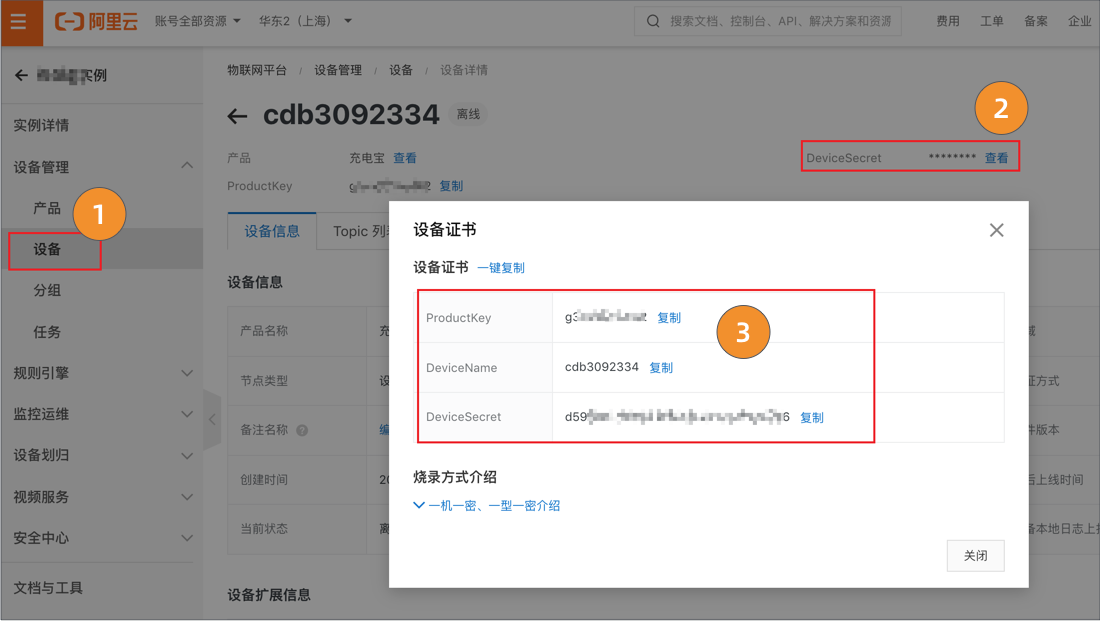Click 设备 breadcrumb link

(401, 70)
